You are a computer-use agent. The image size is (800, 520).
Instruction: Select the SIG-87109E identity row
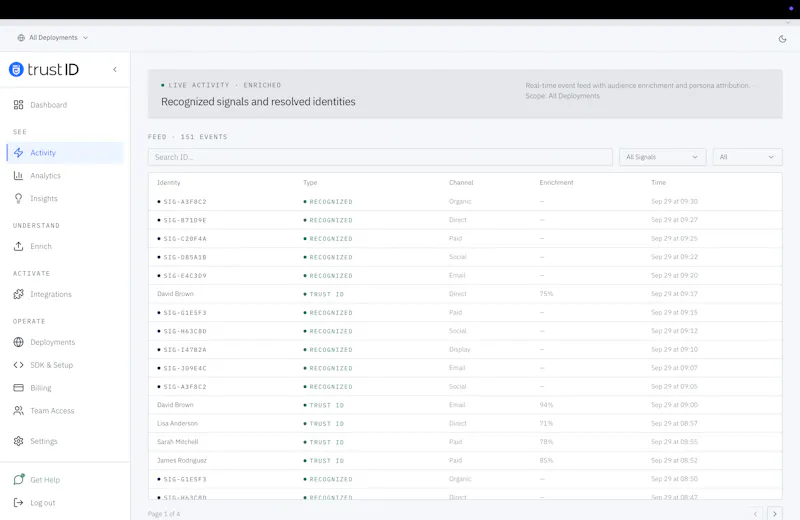point(465,220)
